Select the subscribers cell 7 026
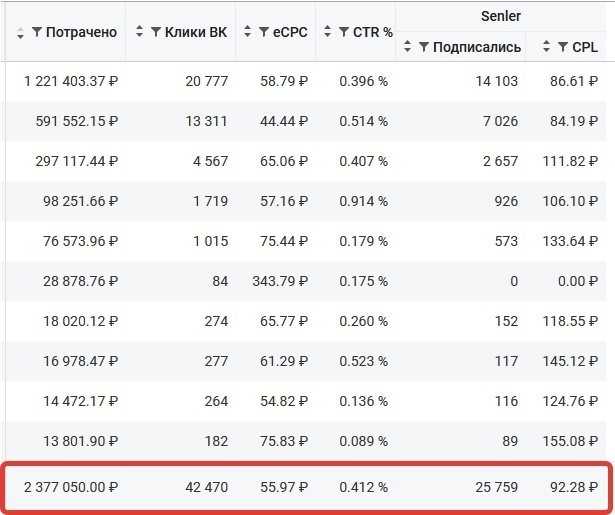 500,121
